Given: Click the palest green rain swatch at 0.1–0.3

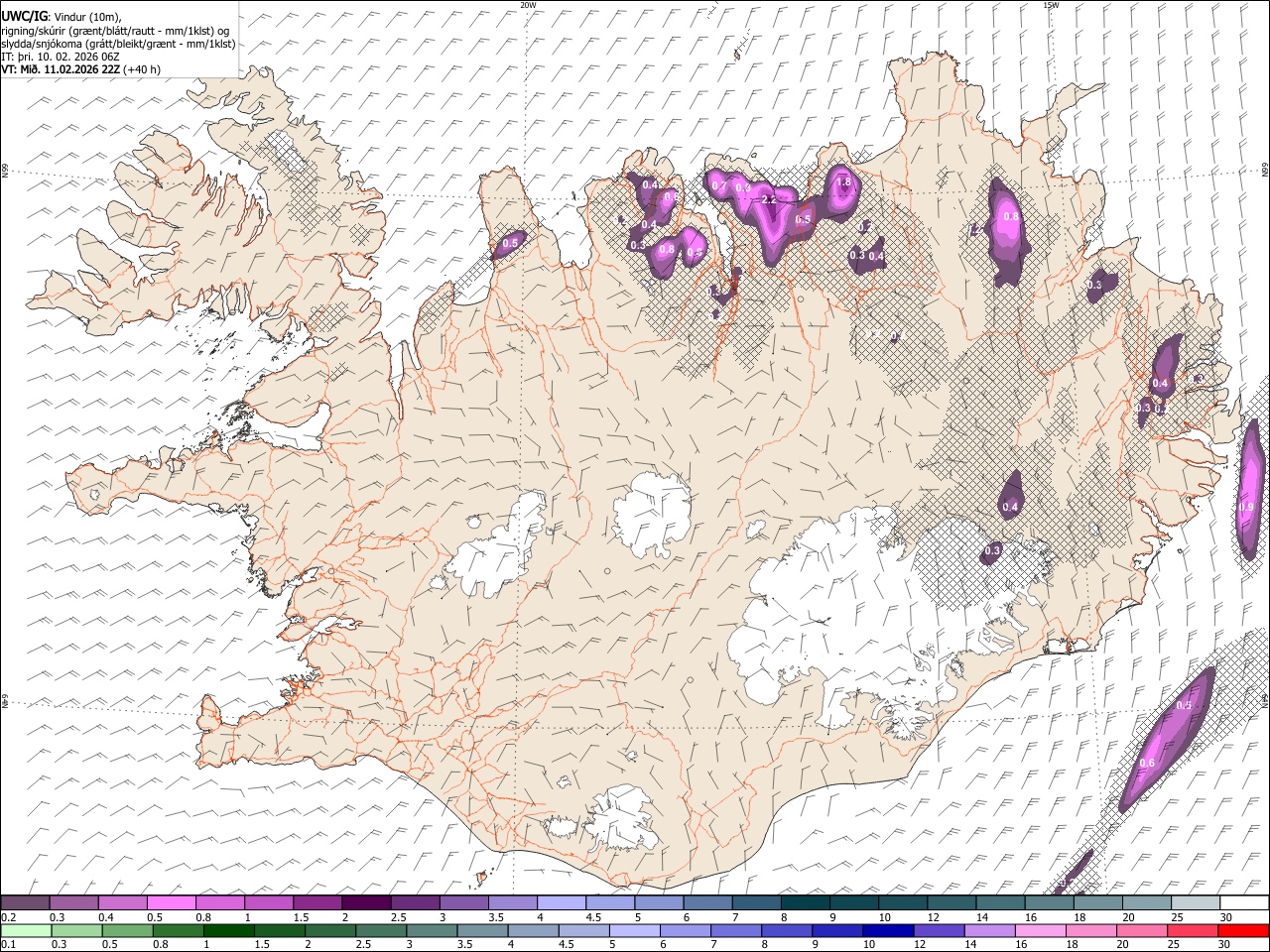Looking at the screenshot, I should coord(27,930).
